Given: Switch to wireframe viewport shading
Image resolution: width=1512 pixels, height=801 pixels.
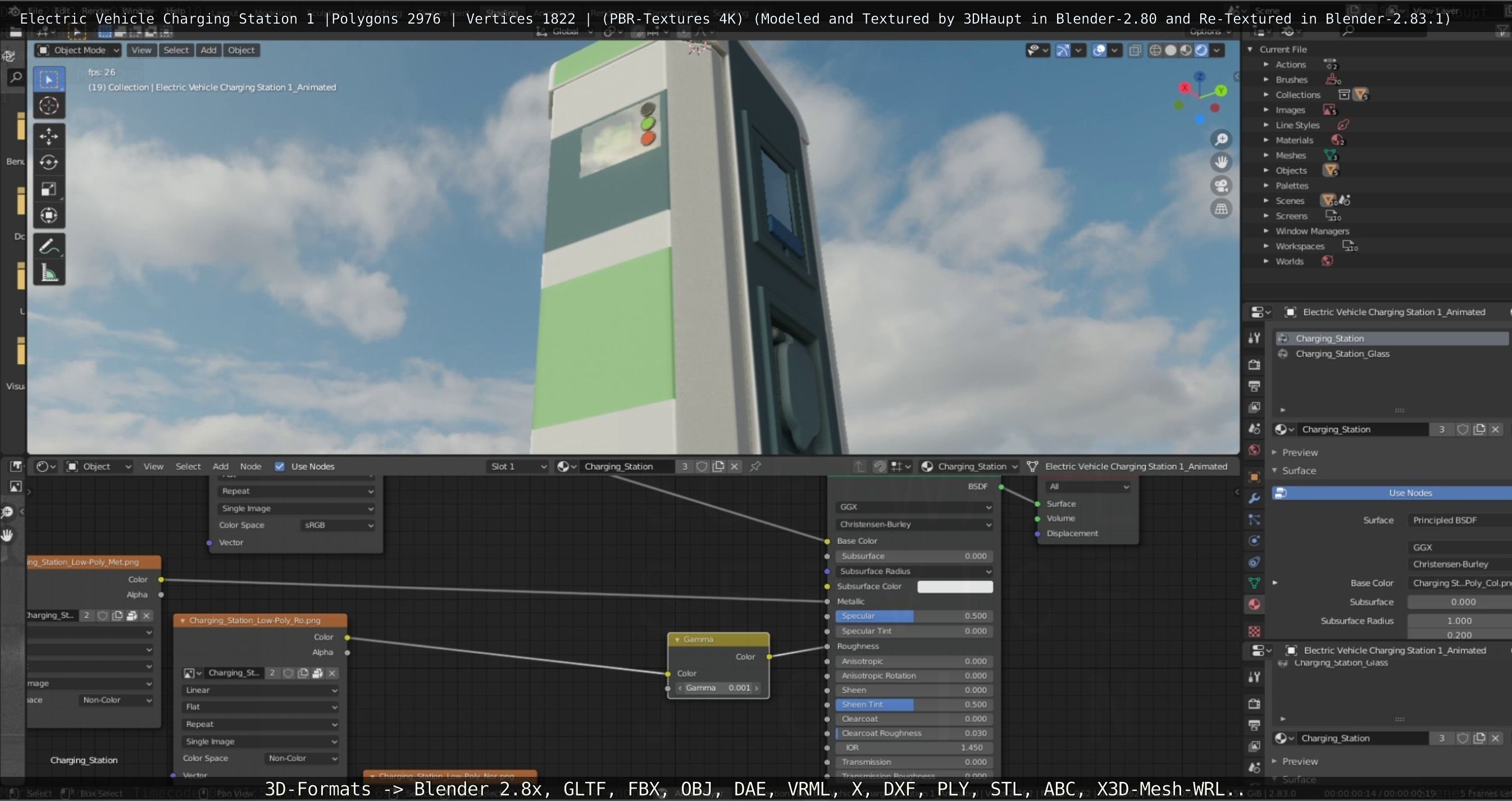Looking at the screenshot, I should 1155,51.
